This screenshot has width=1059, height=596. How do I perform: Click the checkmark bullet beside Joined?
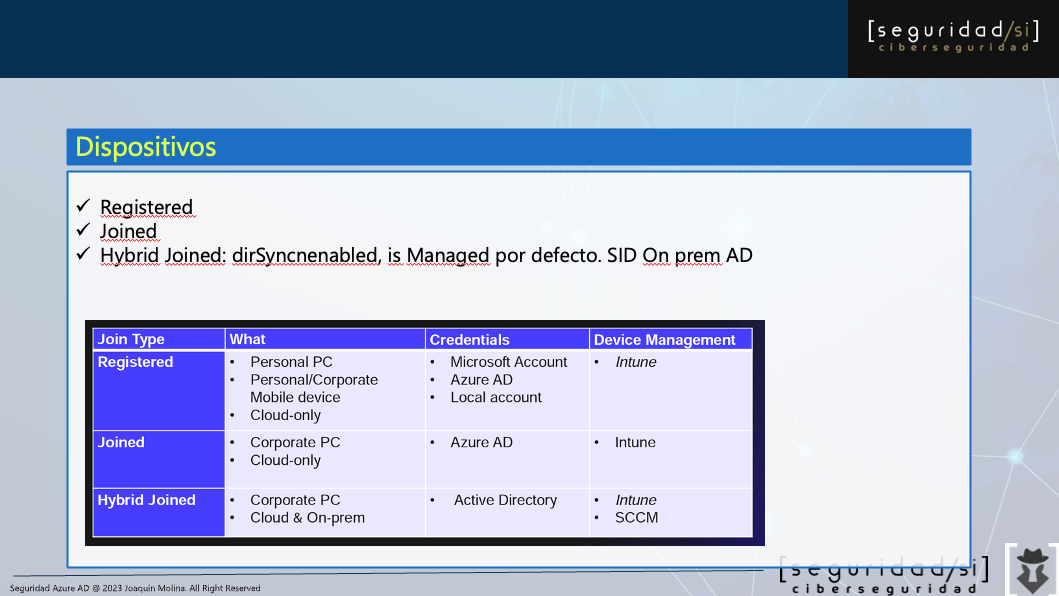(x=84, y=230)
